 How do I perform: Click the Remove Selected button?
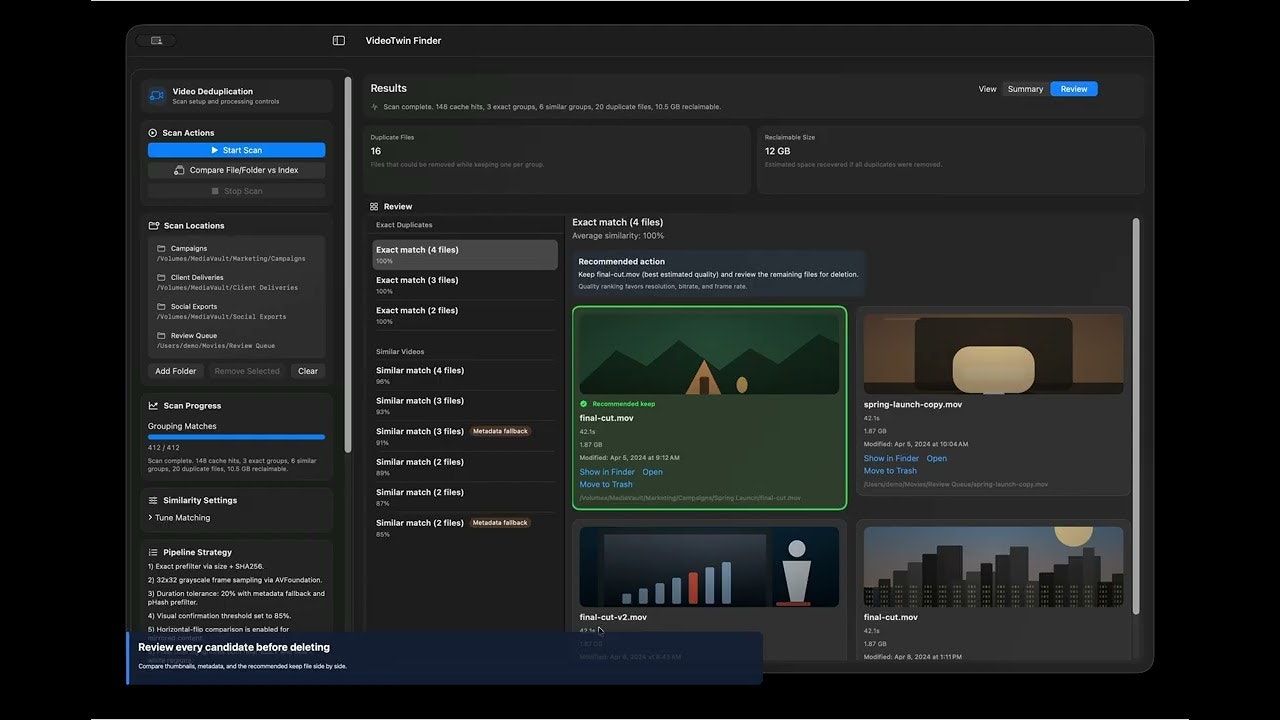[247, 371]
